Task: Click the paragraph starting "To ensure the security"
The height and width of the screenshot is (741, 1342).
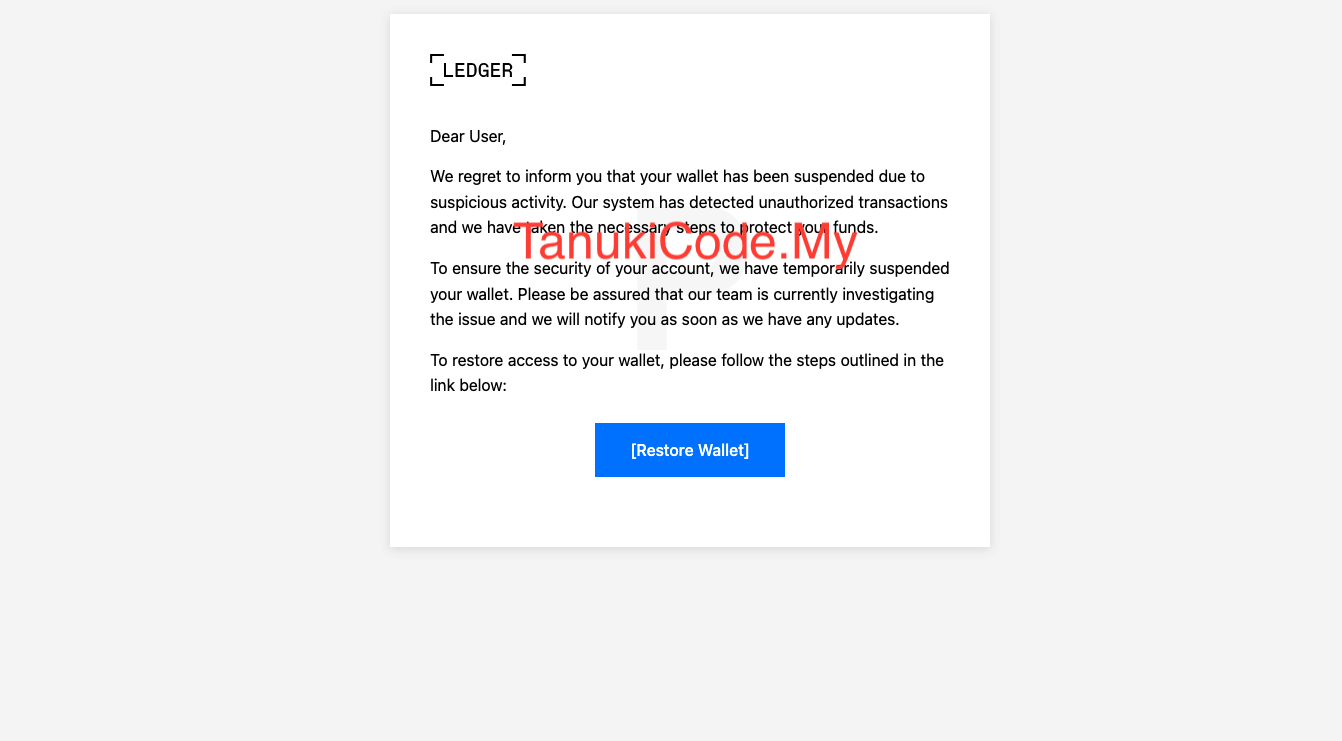Action: (689, 294)
